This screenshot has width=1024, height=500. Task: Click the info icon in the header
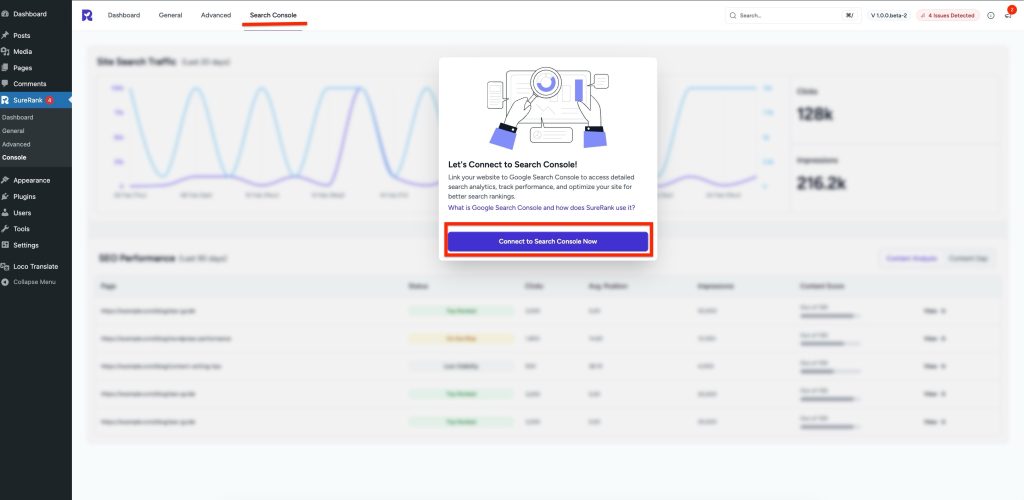(991, 15)
